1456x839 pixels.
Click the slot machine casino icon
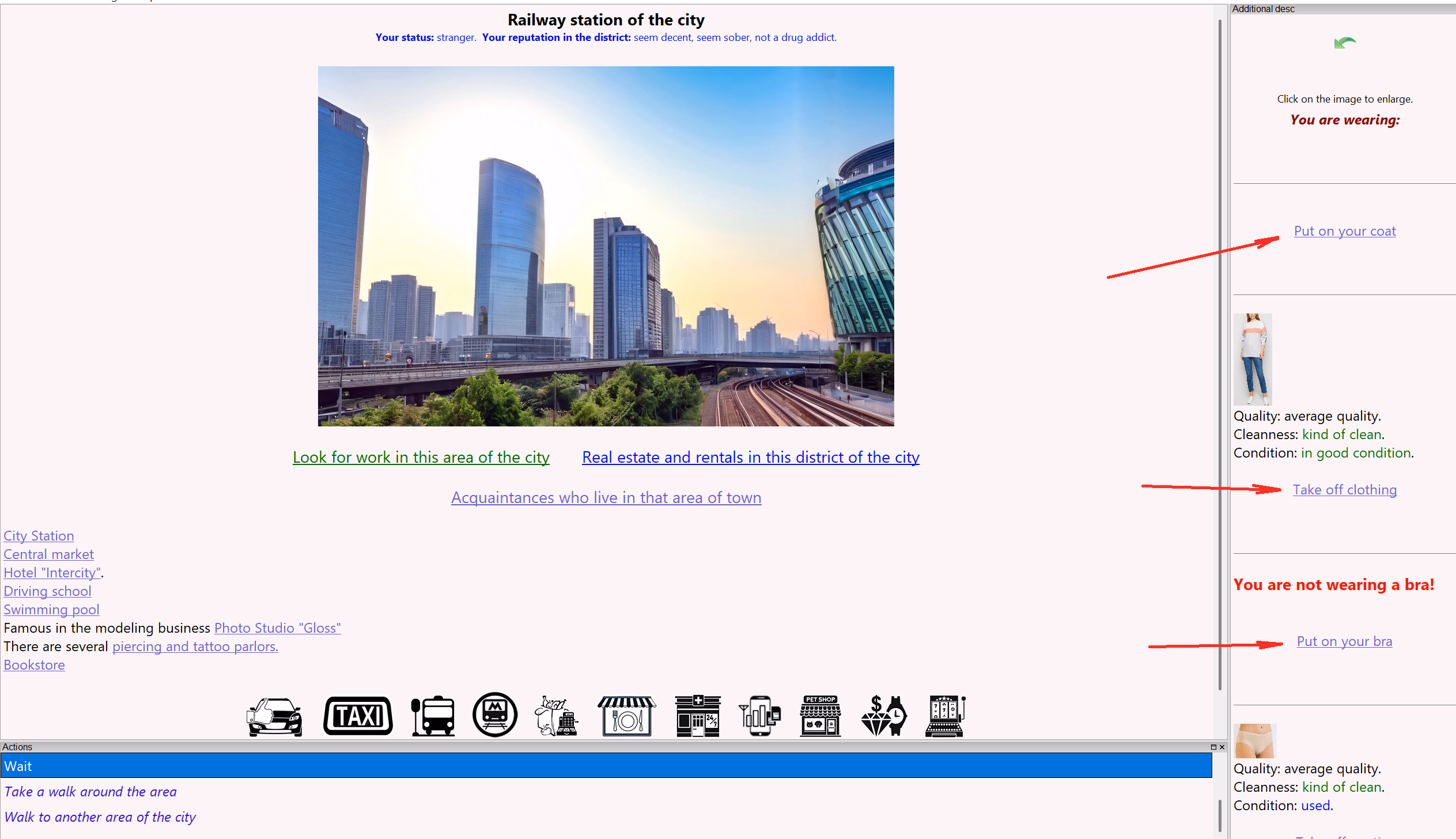click(945, 716)
